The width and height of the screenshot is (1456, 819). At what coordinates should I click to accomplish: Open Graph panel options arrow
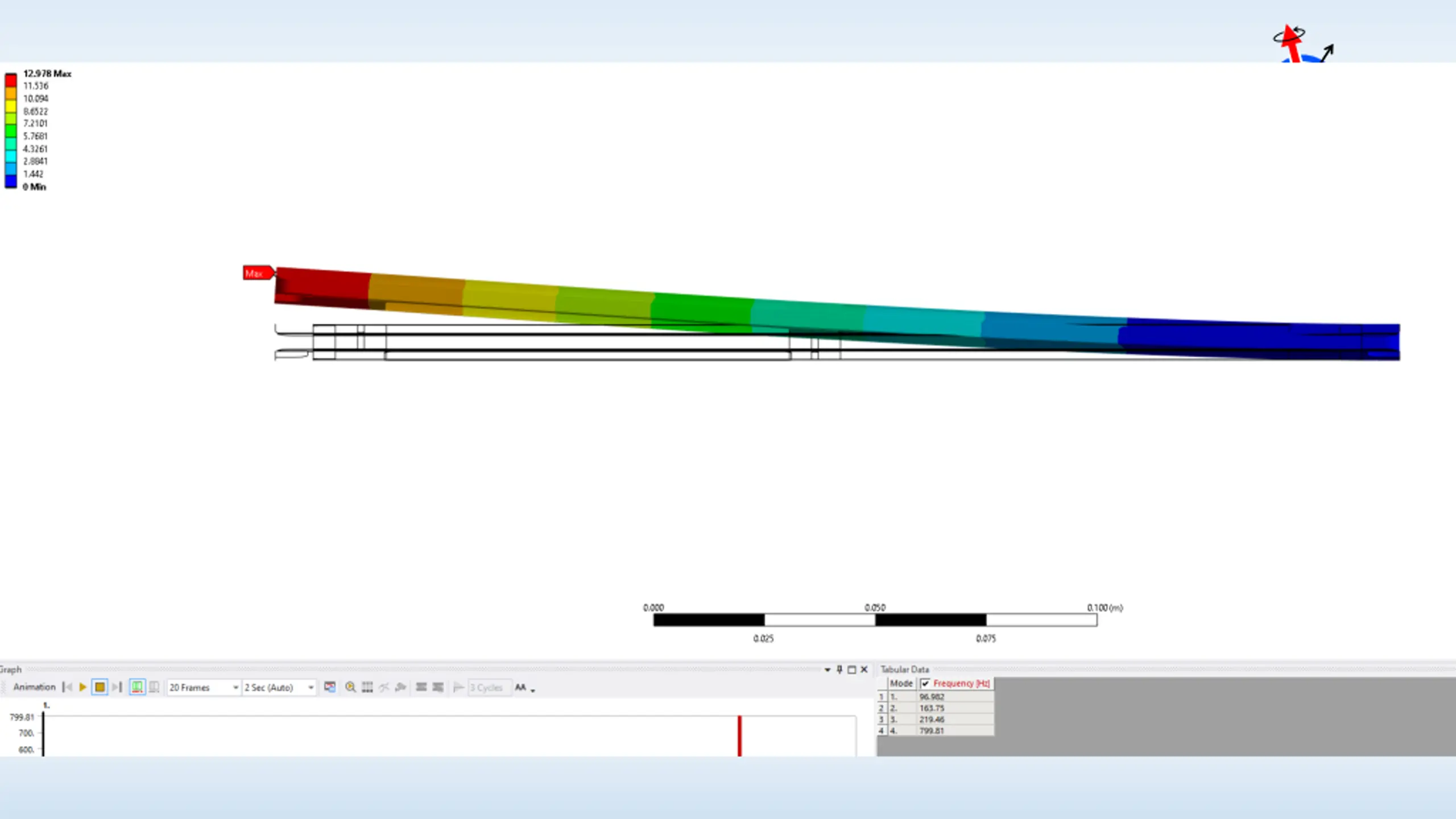tap(827, 669)
